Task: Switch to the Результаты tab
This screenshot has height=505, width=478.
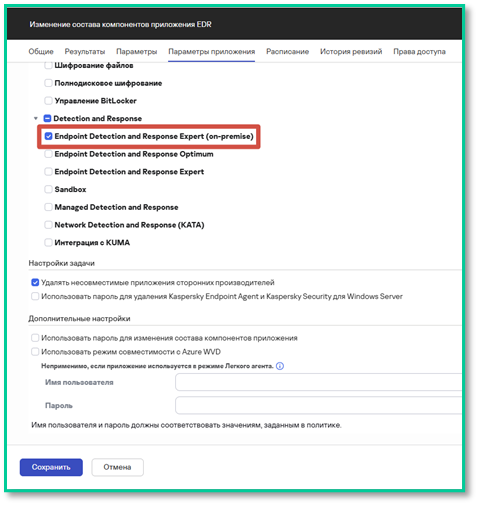Action: (x=85, y=52)
